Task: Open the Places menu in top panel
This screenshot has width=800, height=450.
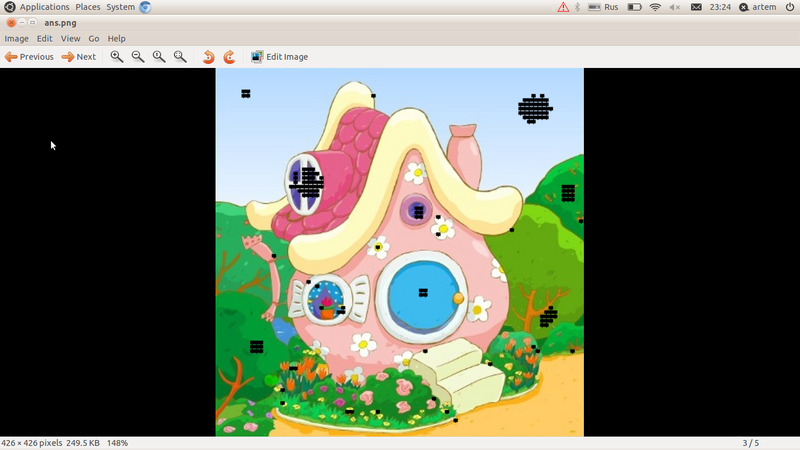Action: pos(88,7)
